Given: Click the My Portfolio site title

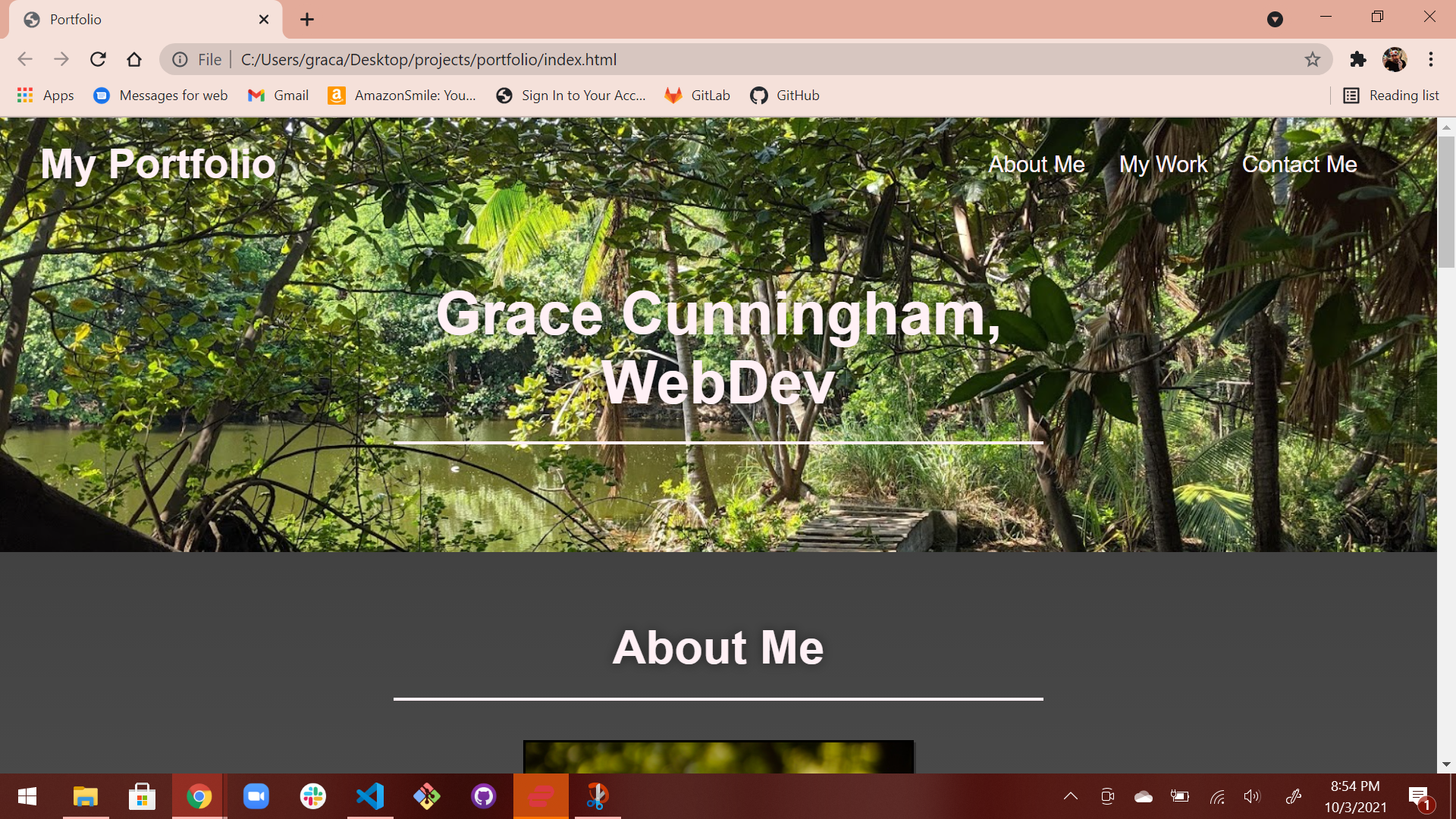Looking at the screenshot, I should 158,164.
